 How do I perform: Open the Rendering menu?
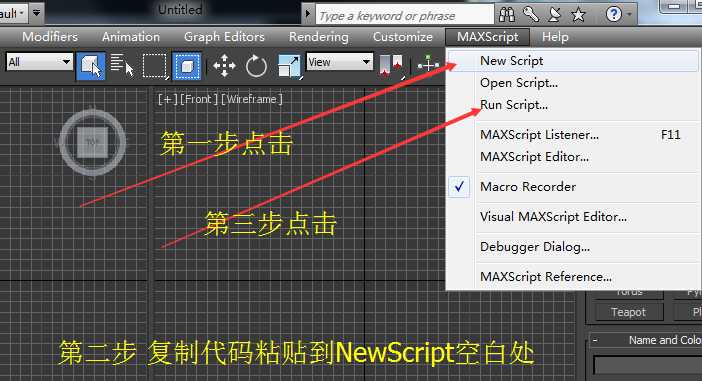pyautogui.click(x=319, y=37)
